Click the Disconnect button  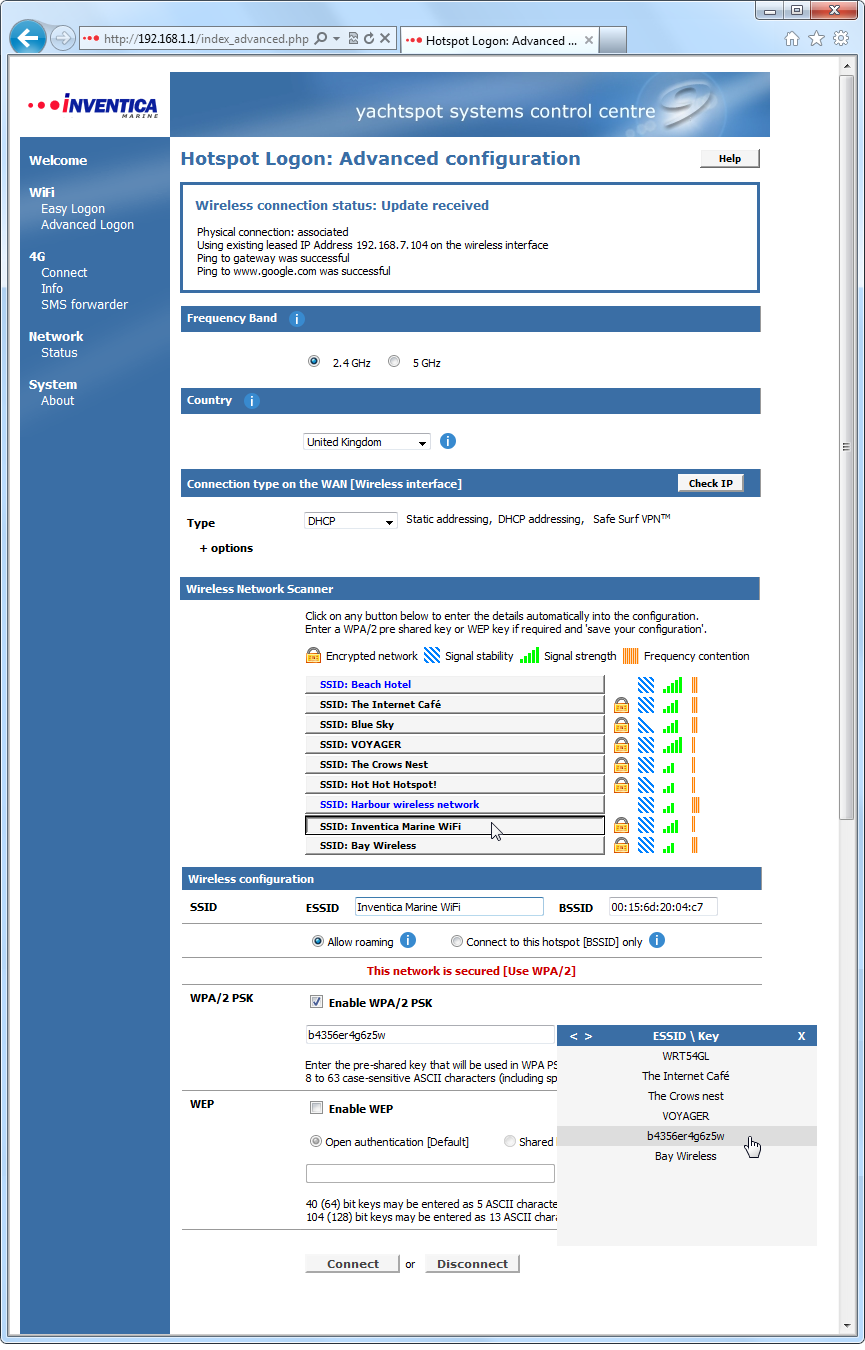tap(472, 1264)
